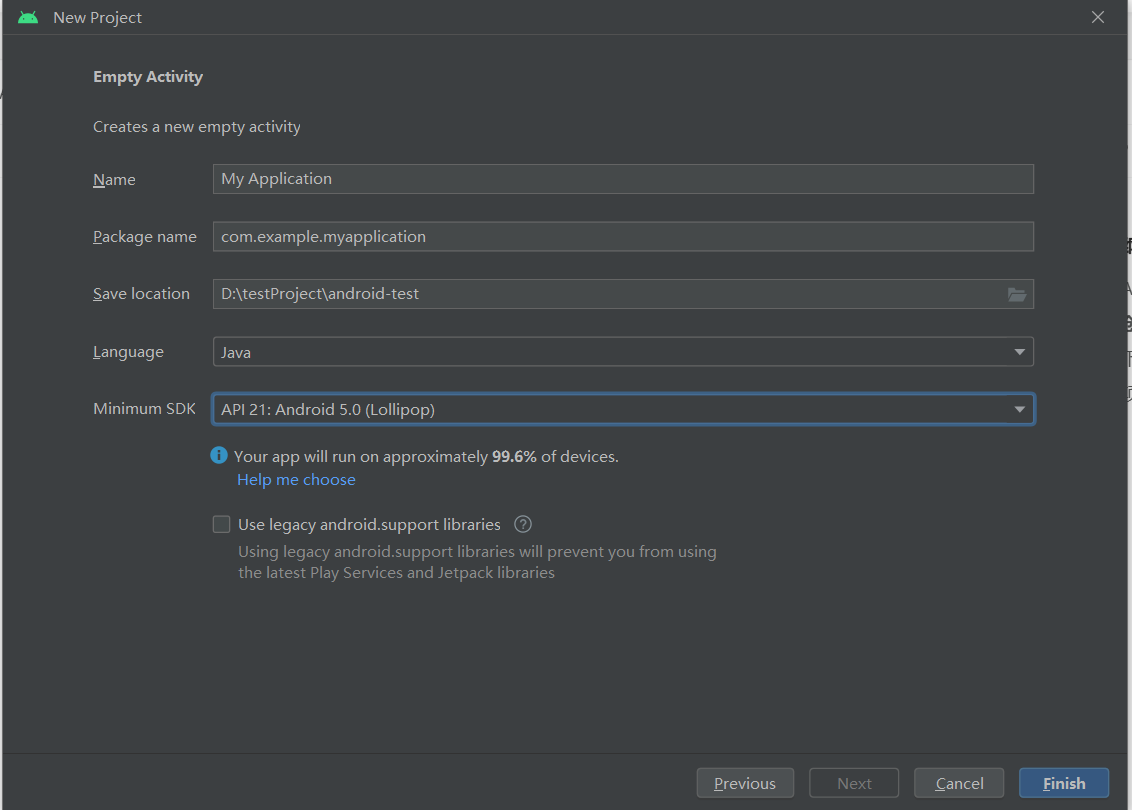Image resolution: width=1132 pixels, height=810 pixels.
Task: Click the Minimum SDK label
Action: pos(144,409)
